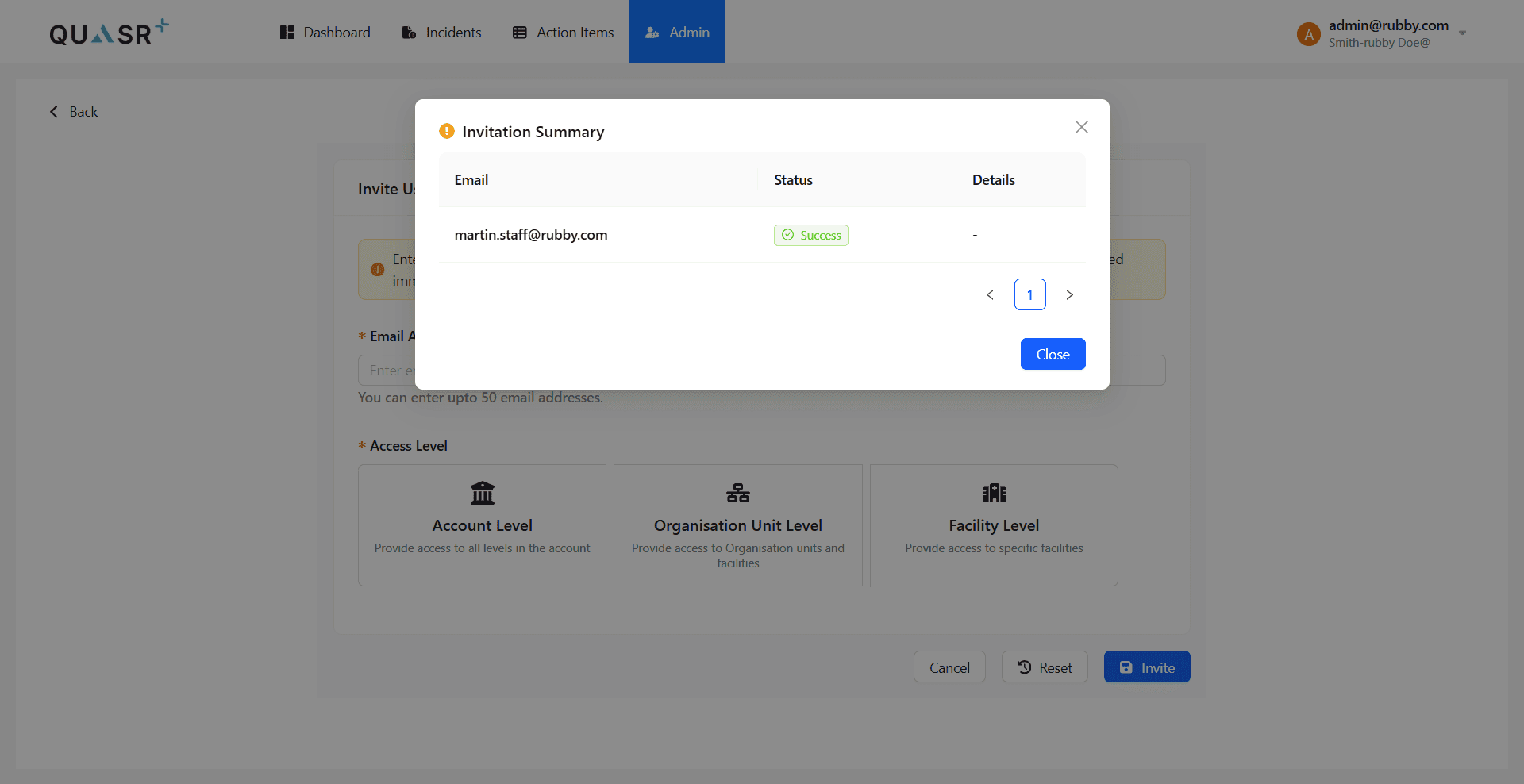
Task: Switch to Action Items tab
Action: pyautogui.click(x=563, y=33)
